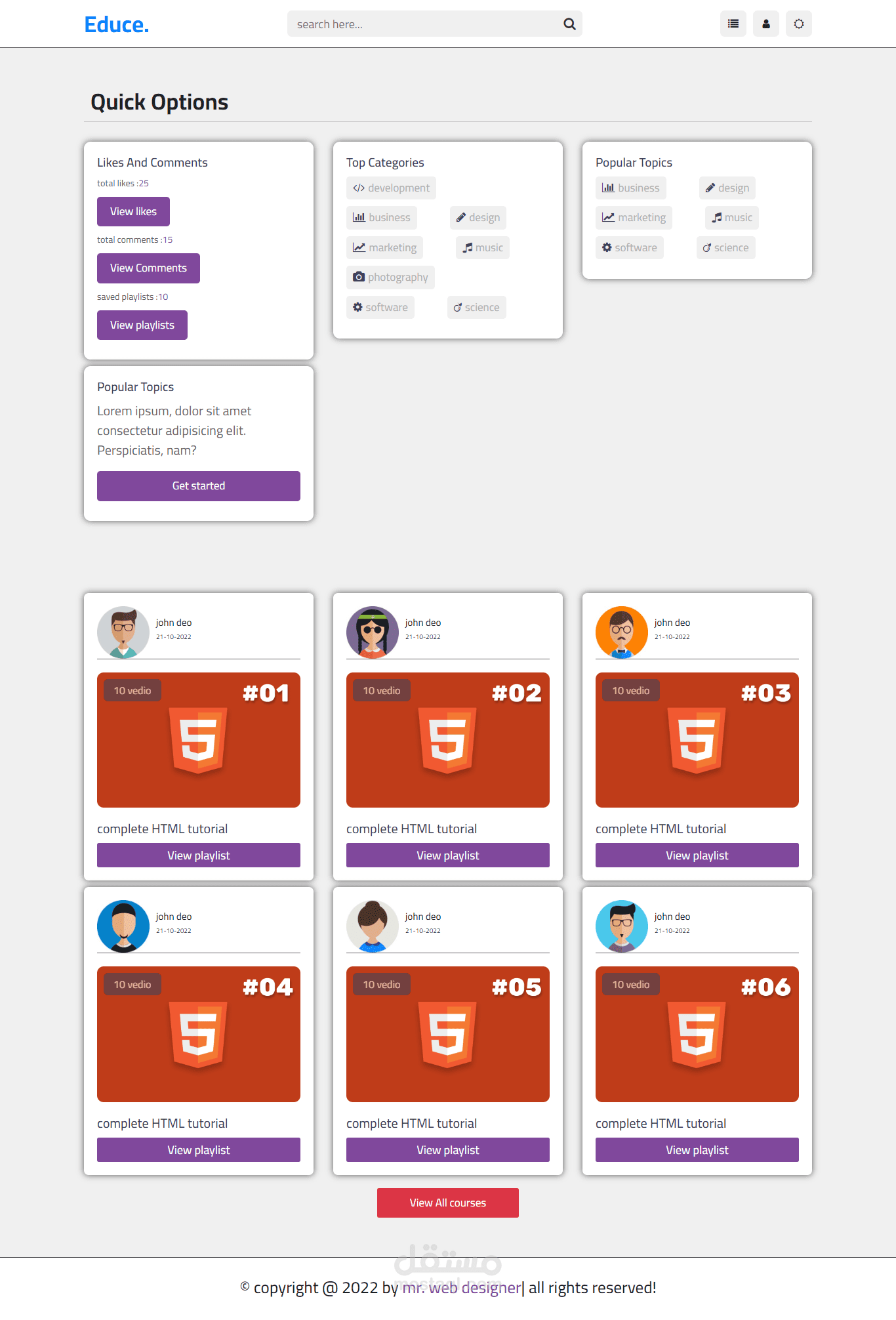Click the Educe. logo
Viewport: 896px width, 1320px height.
(117, 24)
